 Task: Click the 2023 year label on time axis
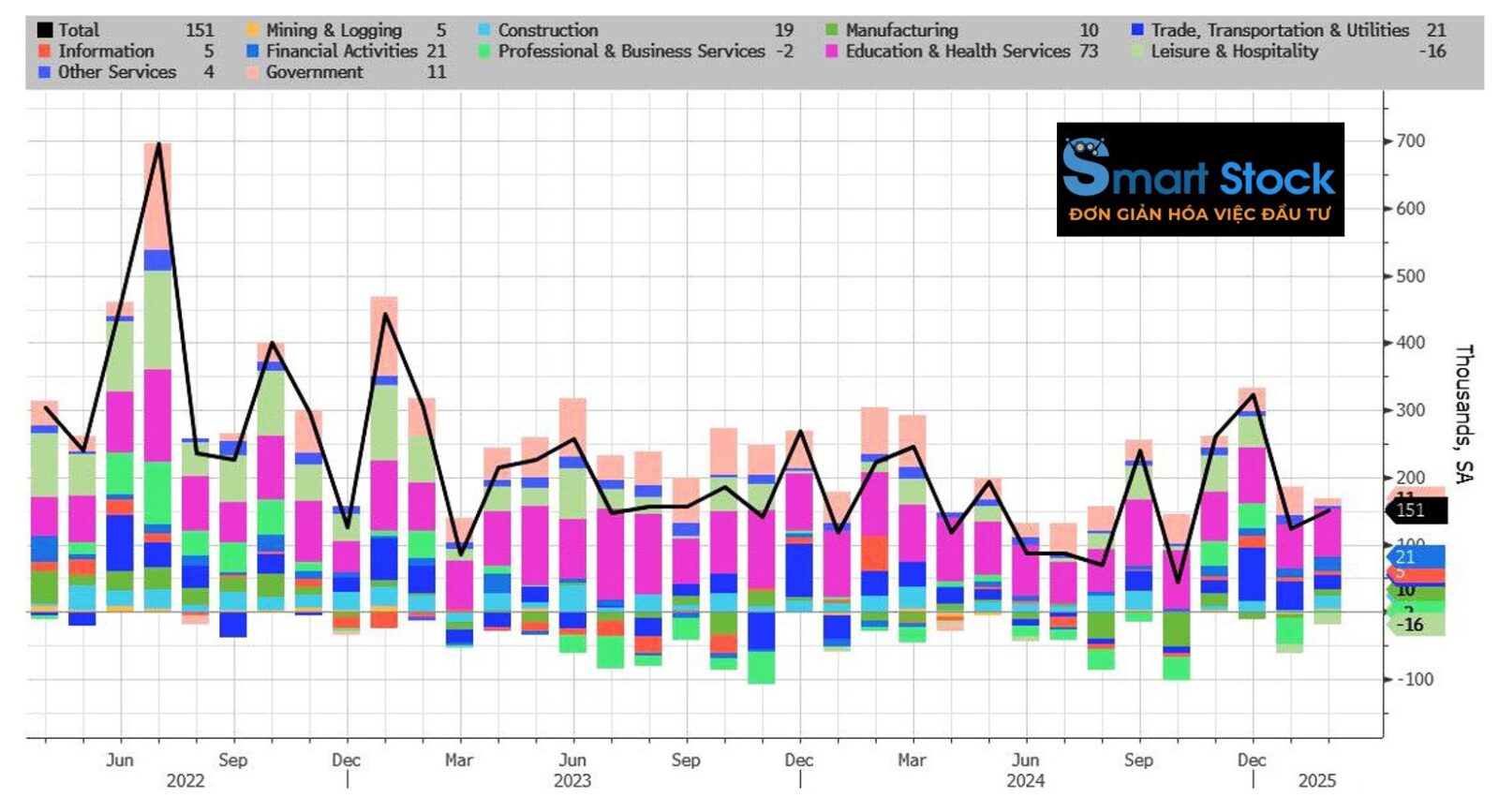coord(571,781)
